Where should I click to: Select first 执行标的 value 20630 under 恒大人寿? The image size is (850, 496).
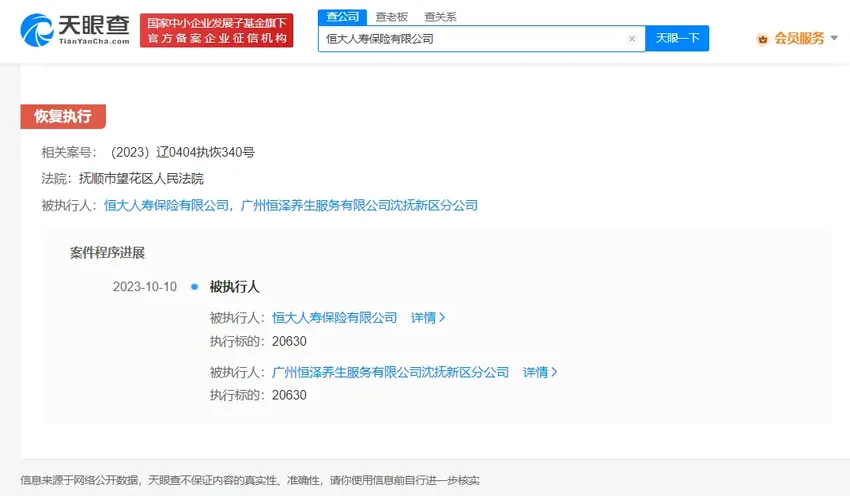coord(289,342)
